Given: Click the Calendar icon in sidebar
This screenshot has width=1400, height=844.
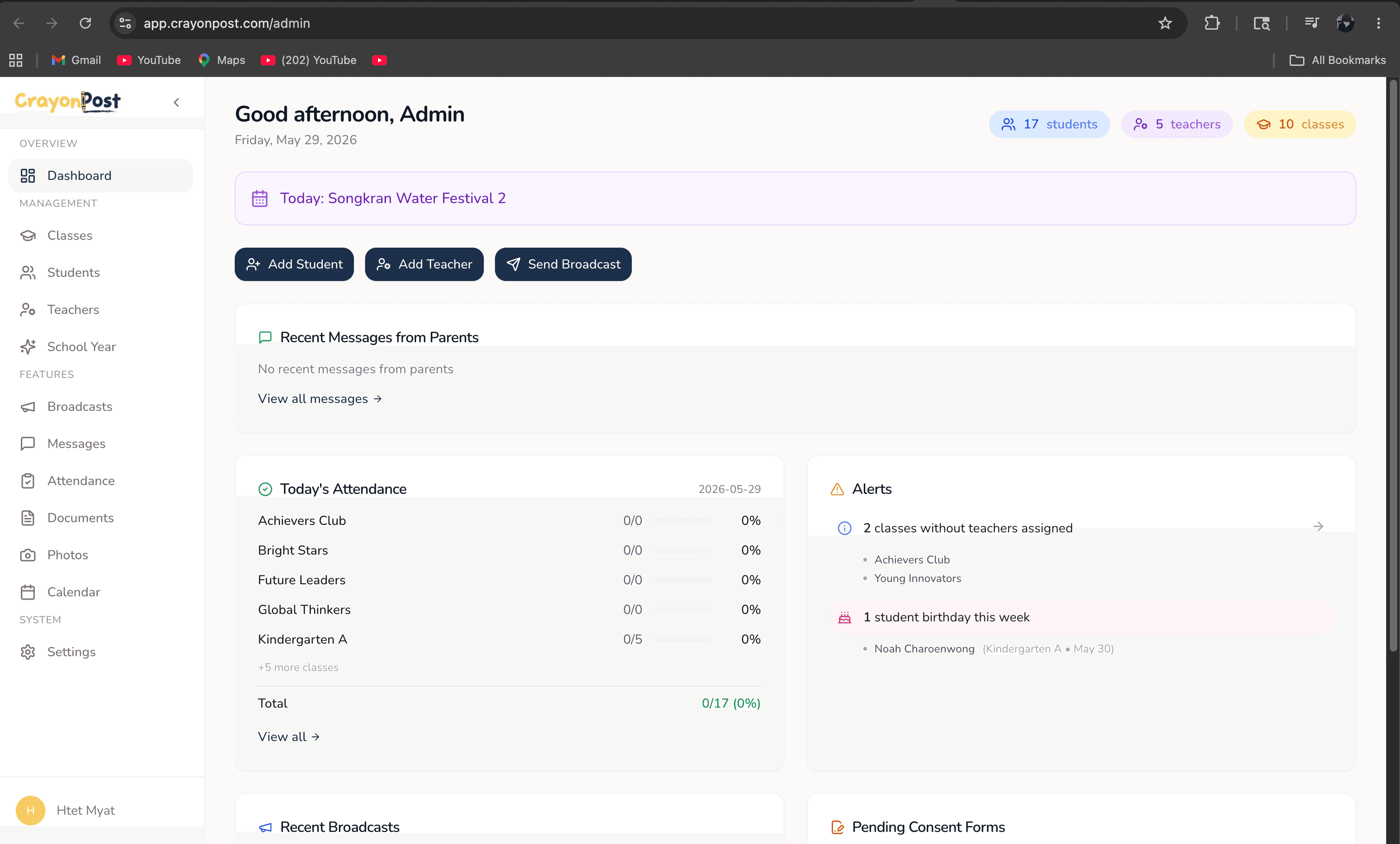Looking at the screenshot, I should (x=28, y=592).
